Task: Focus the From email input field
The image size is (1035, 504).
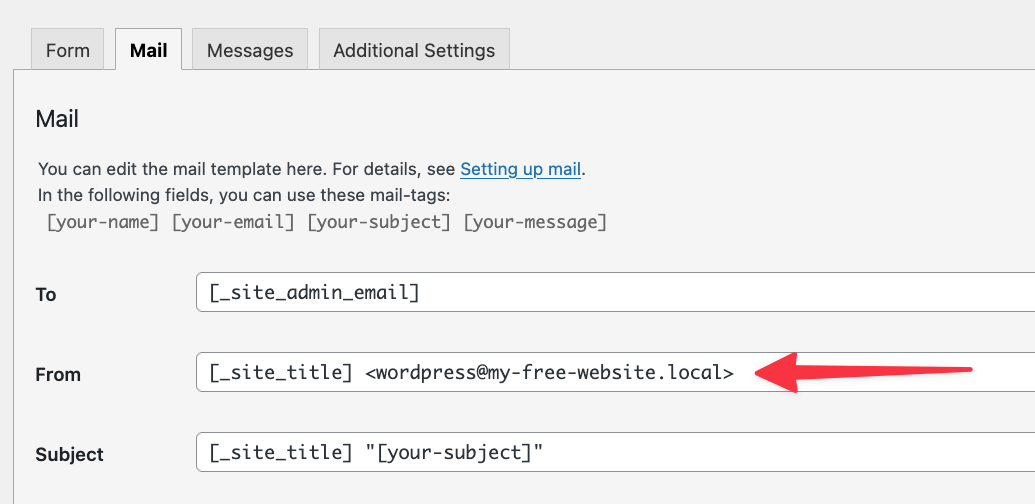Action: (x=615, y=372)
